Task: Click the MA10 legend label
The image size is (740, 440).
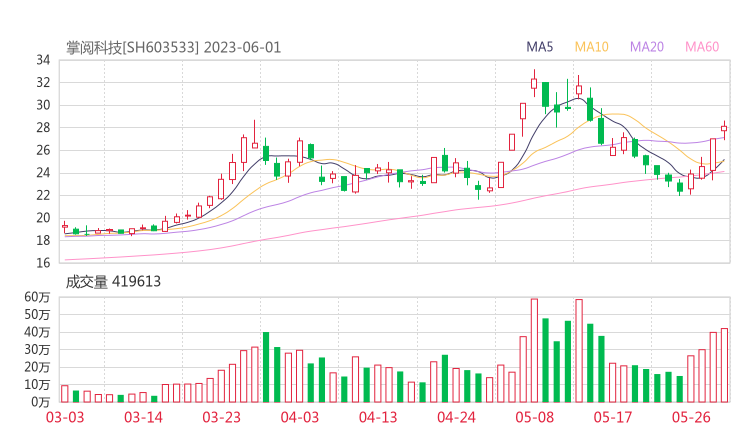Action: (591, 47)
